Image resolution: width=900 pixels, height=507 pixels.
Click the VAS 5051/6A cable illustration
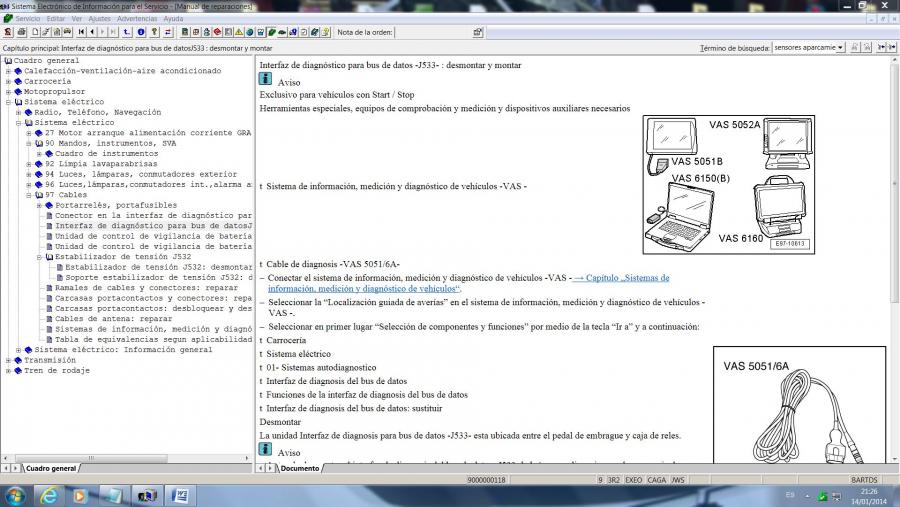799,405
